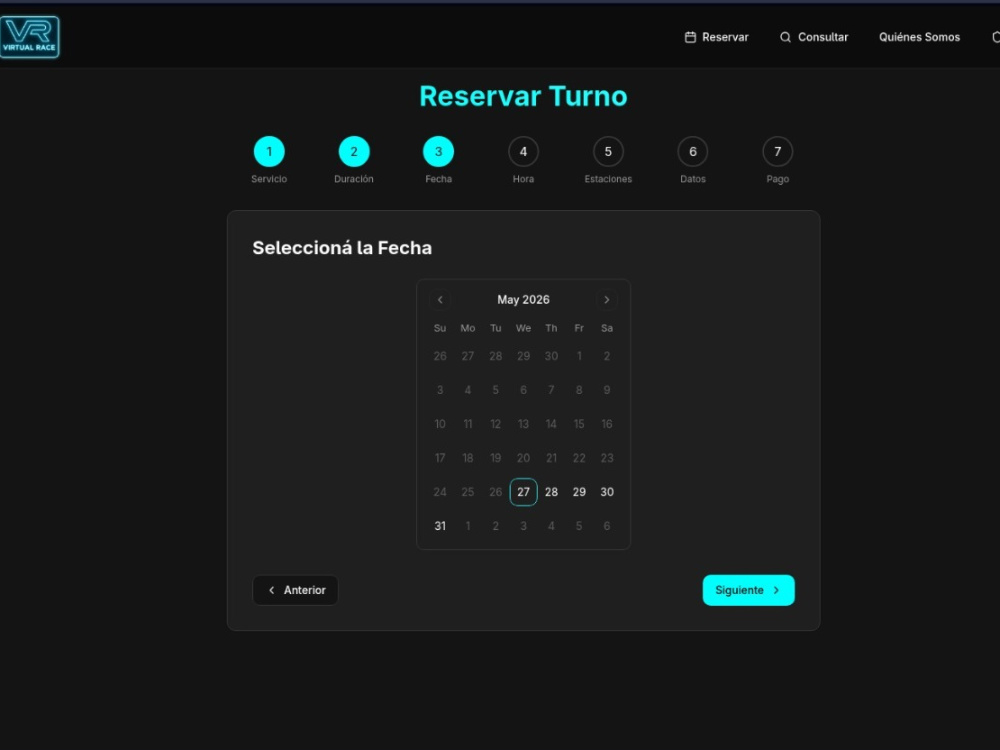The image size is (1000, 750).
Task: Click the search icon beside Consultar
Action: coord(785,37)
